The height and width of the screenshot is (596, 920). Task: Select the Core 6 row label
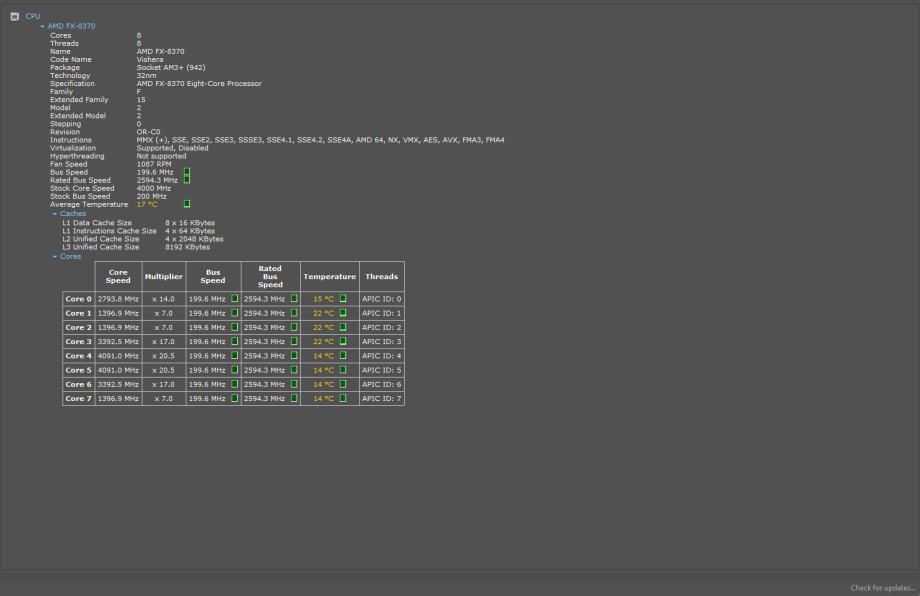pos(78,384)
